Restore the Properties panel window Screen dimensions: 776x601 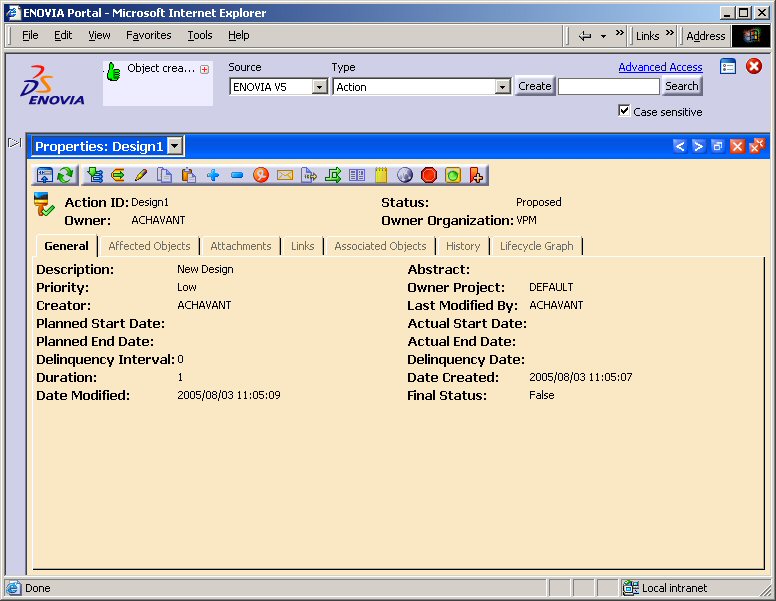(717, 146)
